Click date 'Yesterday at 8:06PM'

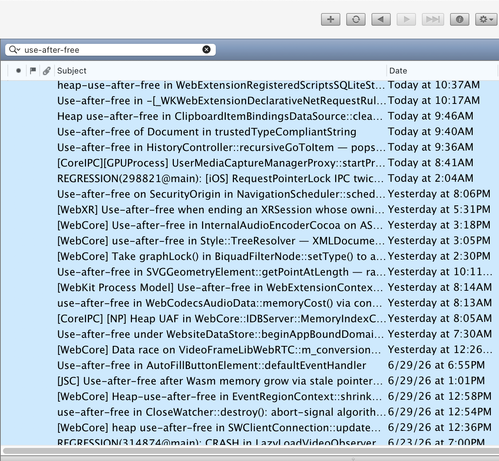[439, 194]
